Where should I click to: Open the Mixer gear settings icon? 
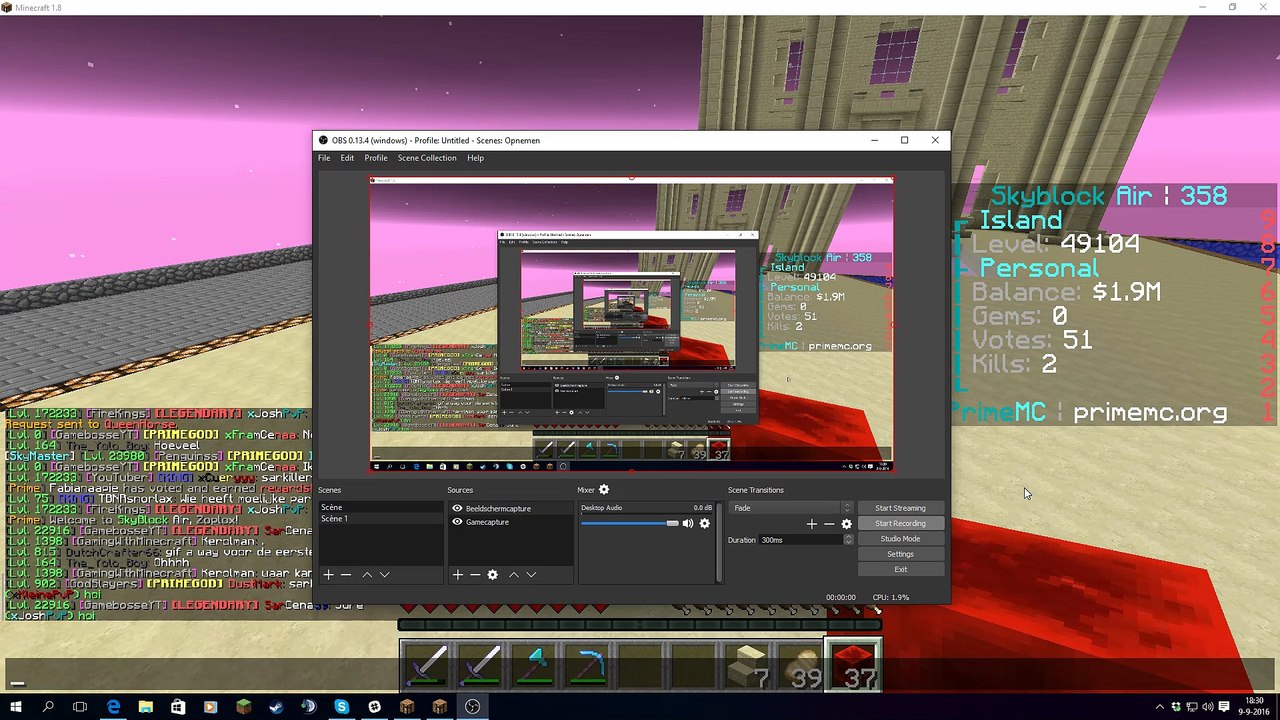604,490
